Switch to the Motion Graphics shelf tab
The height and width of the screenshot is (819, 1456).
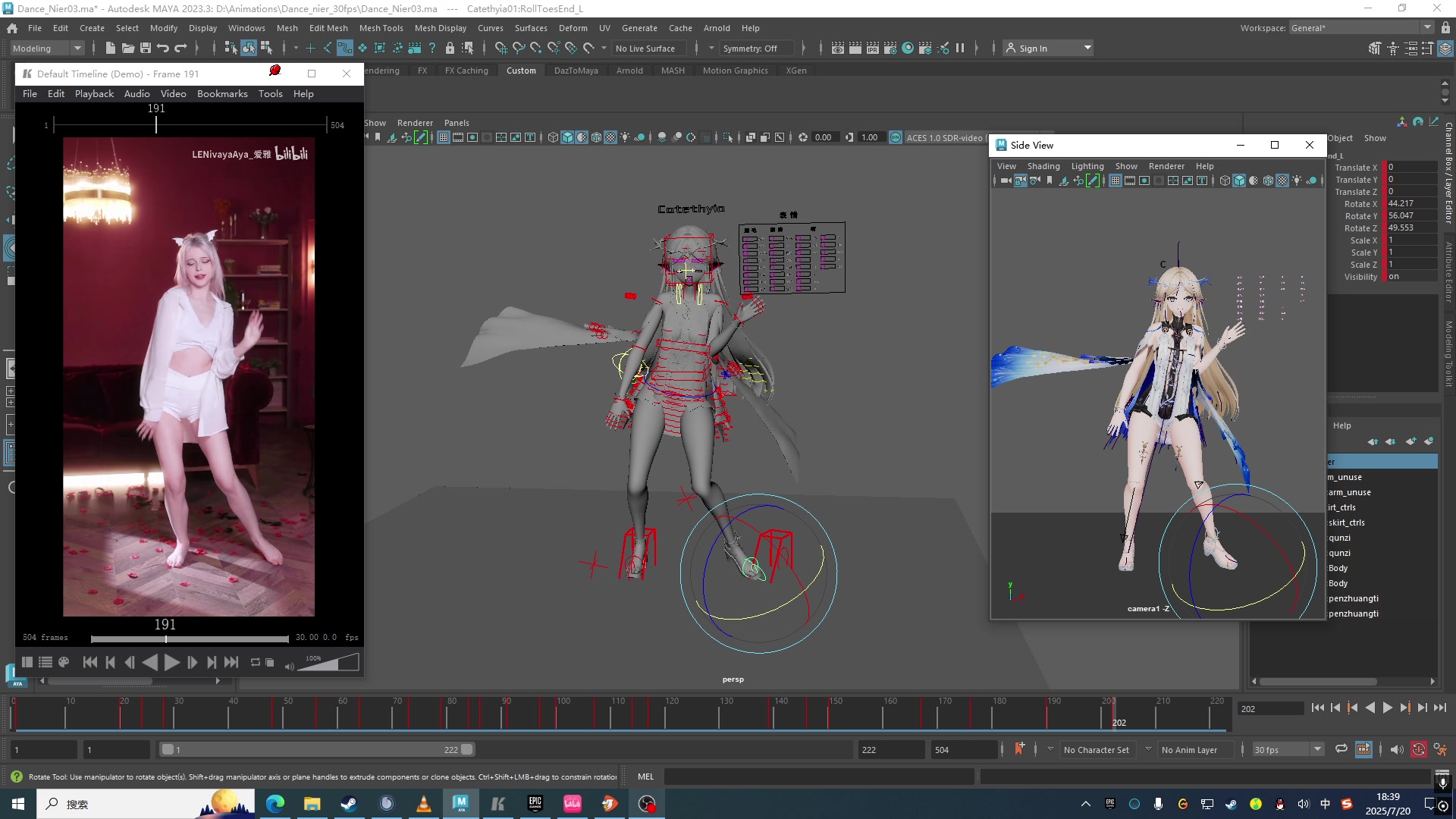pyautogui.click(x=735, y=71)
